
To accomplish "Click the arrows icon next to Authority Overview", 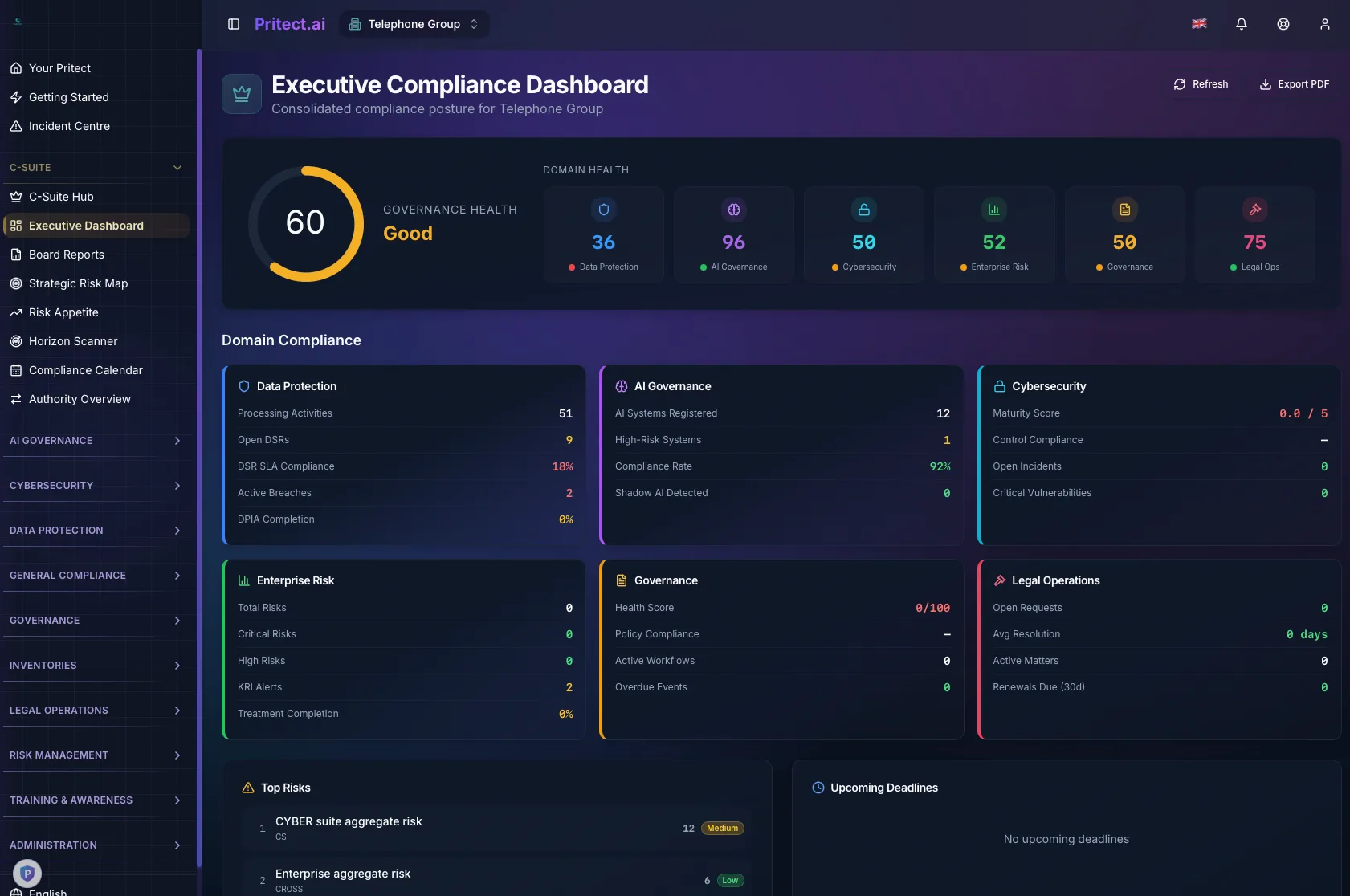I will tap(16, 399).
